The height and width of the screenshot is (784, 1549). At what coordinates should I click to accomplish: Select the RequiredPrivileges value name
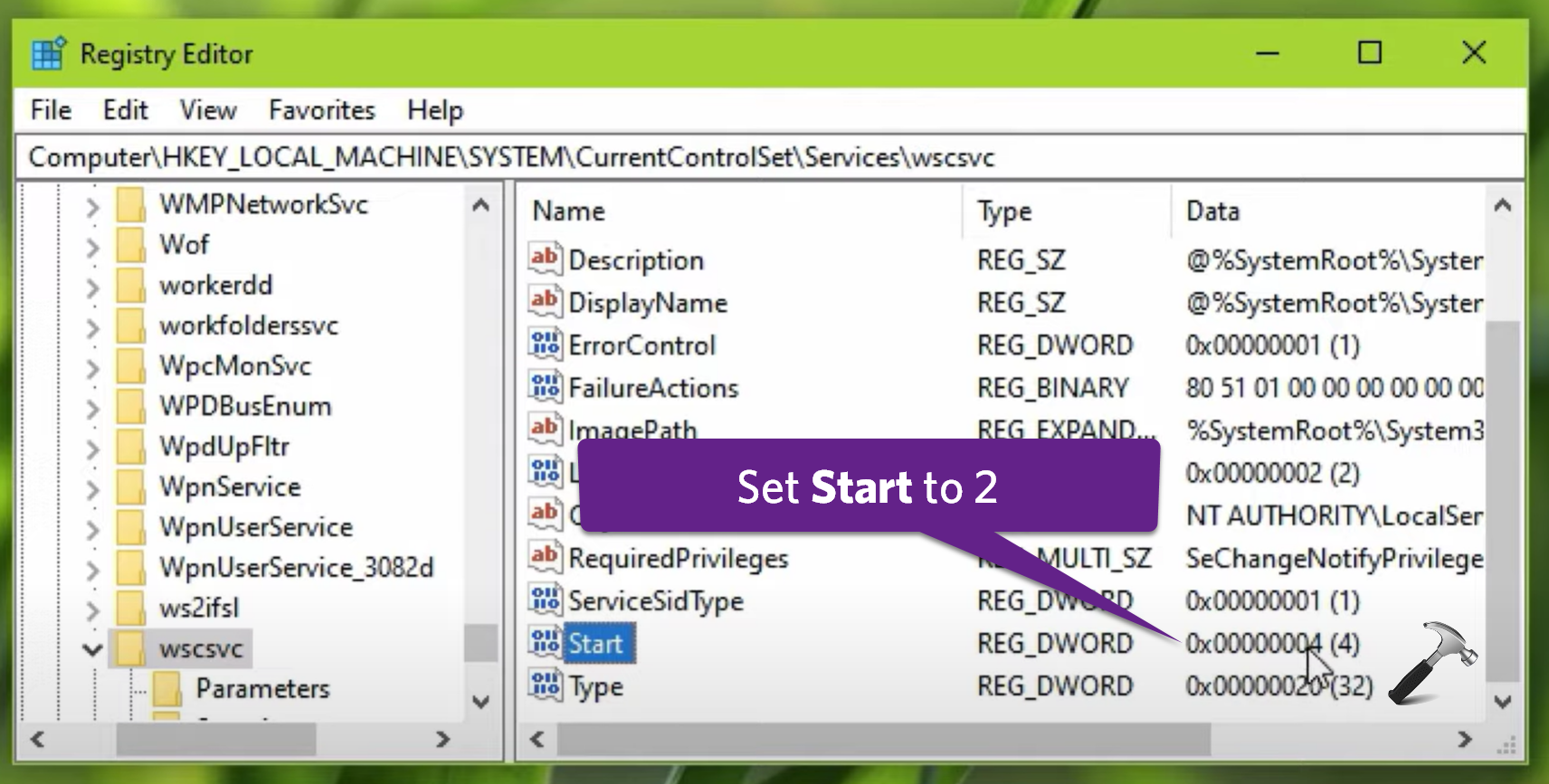(x=679, y=558)
